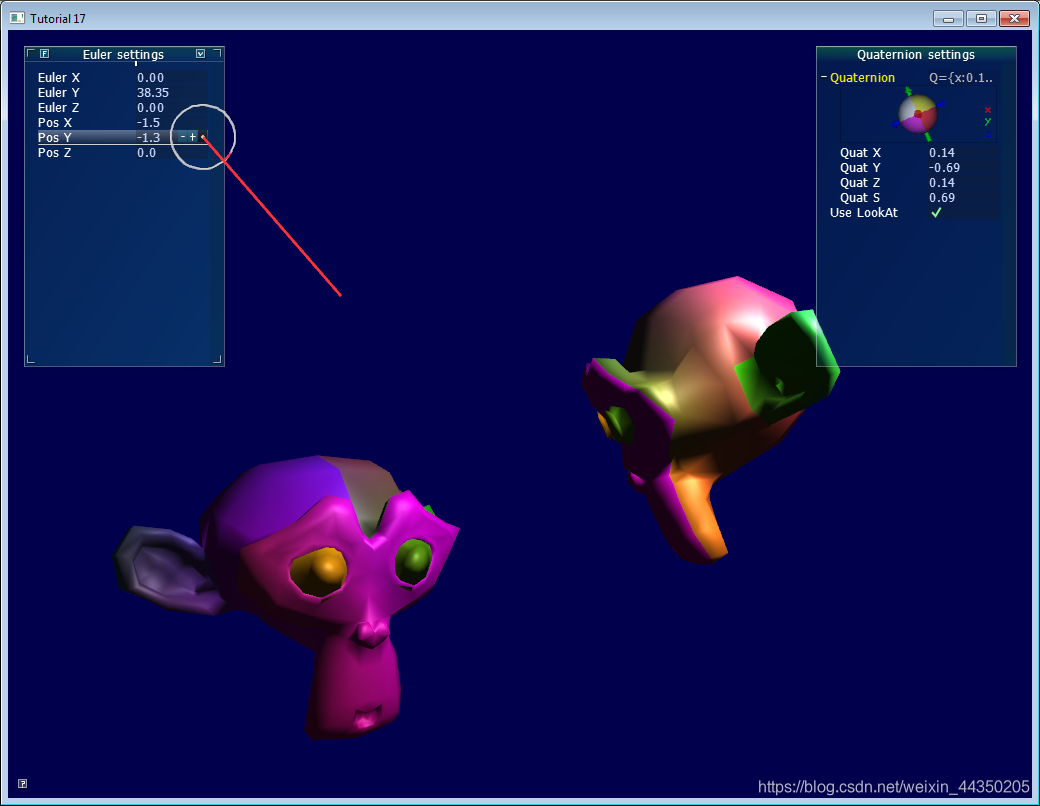Click the red X axis indicator beside the quaternion sphere

tap(987, 111)
